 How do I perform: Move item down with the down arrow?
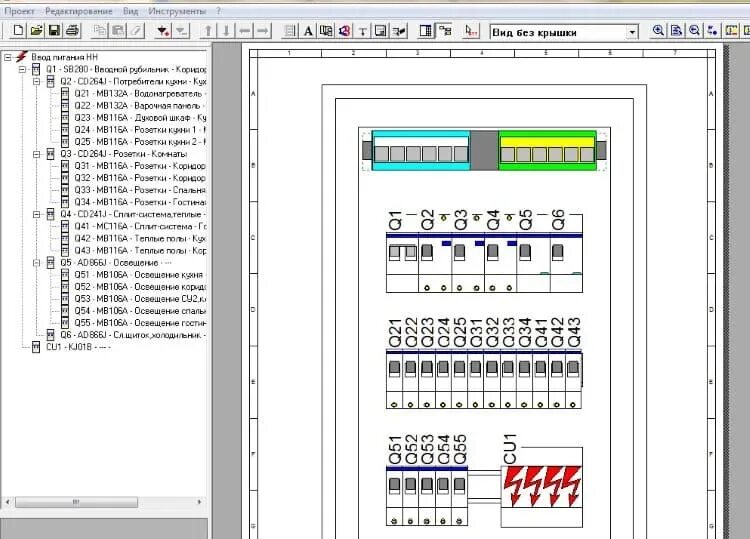226,32
